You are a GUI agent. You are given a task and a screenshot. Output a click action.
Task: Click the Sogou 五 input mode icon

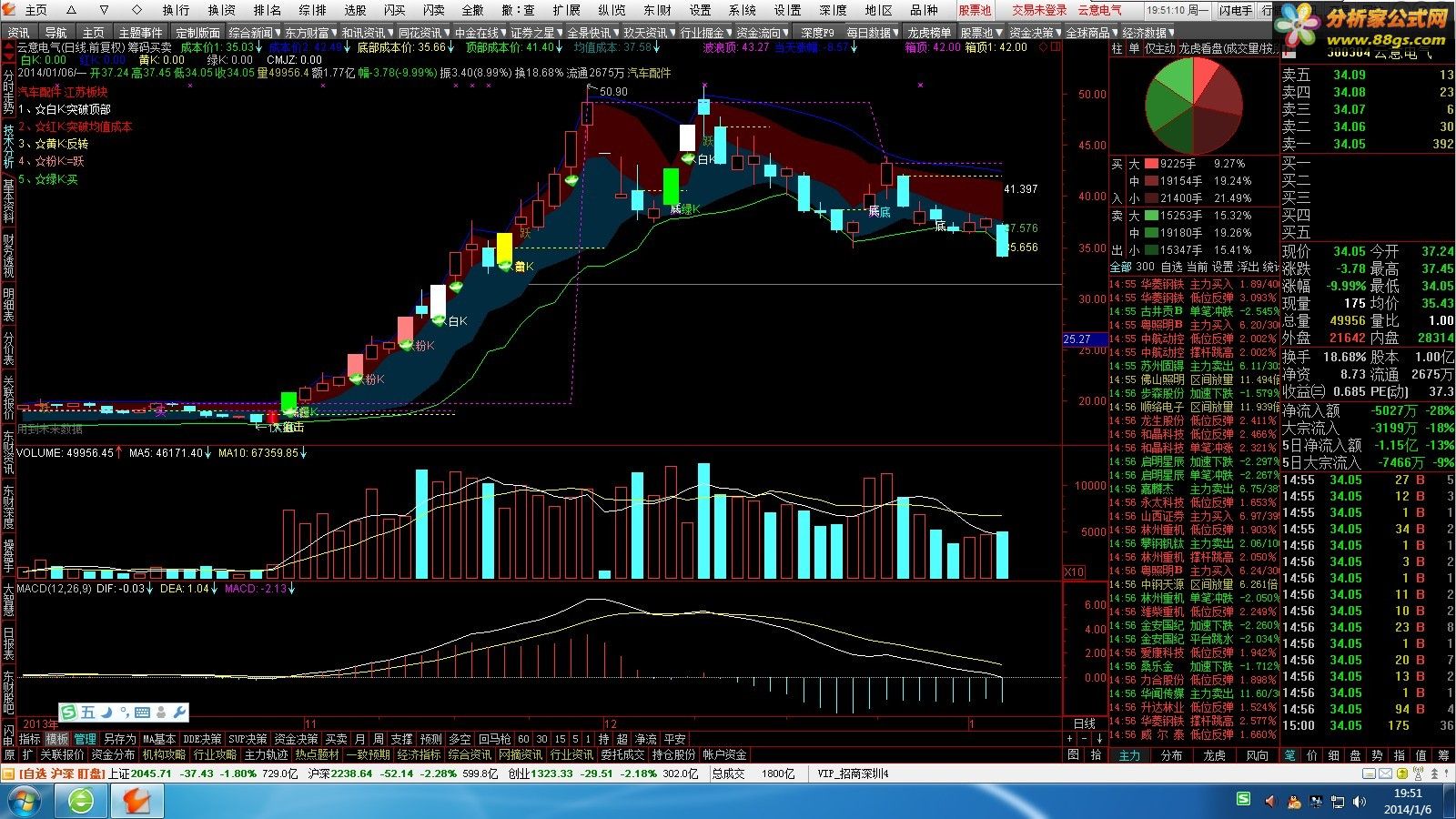88,713
